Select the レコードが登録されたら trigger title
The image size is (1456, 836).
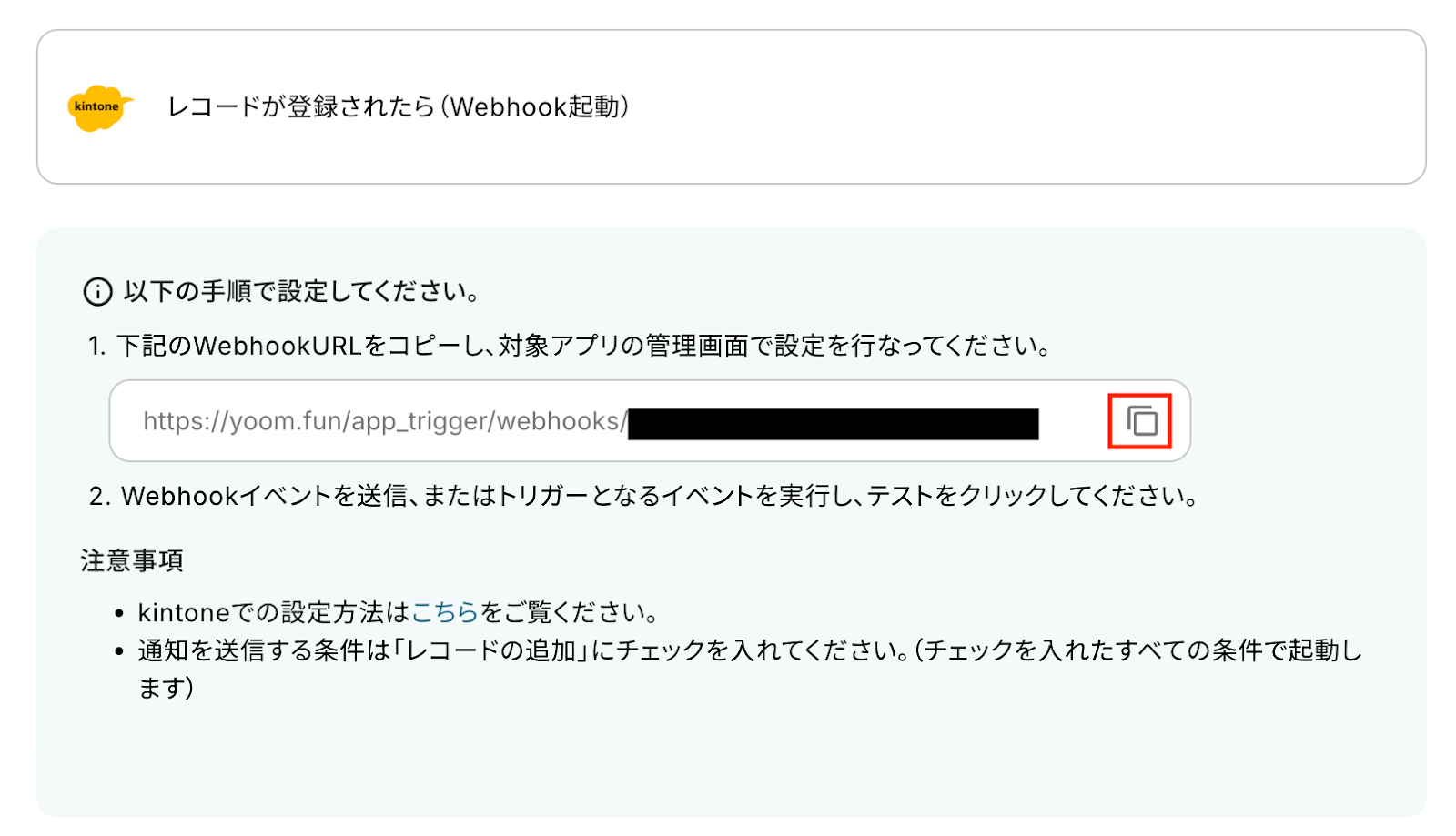click(399, 106)
